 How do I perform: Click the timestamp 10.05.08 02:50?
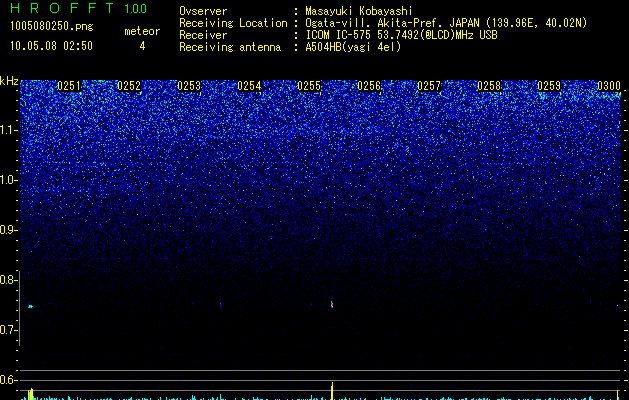pos(51,46)
